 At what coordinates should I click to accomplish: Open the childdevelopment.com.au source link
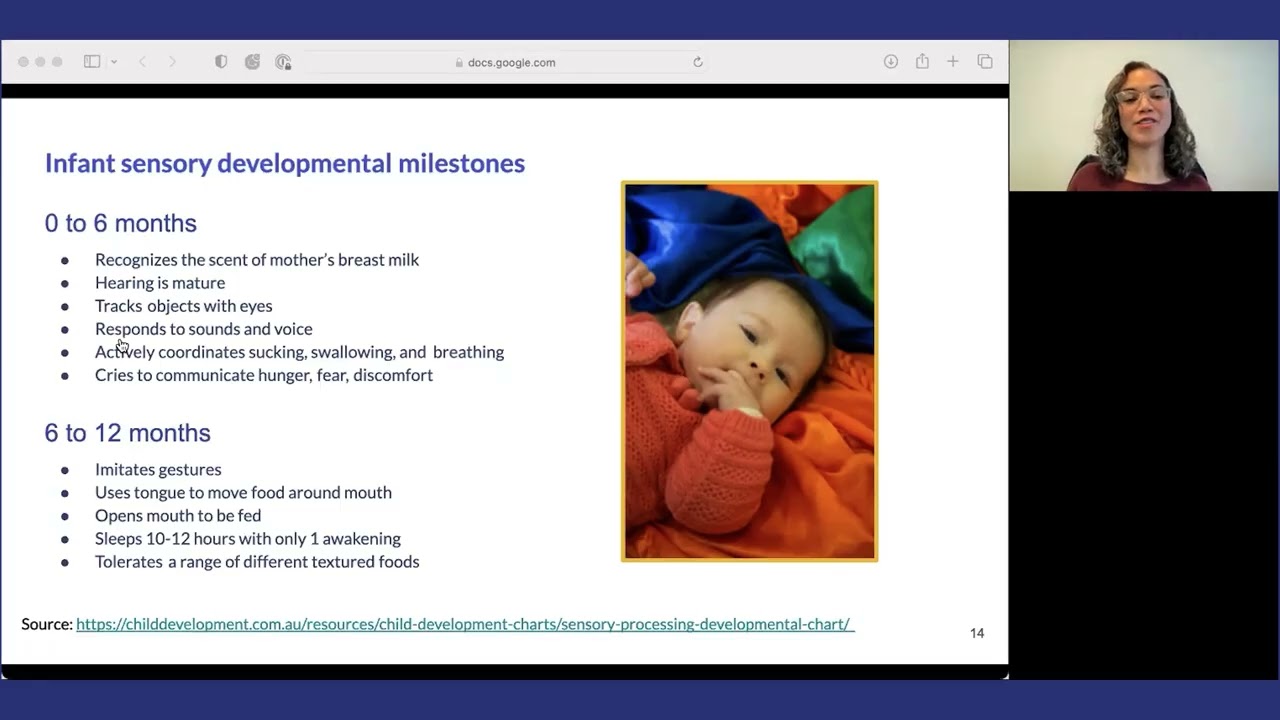pos(465,624)
